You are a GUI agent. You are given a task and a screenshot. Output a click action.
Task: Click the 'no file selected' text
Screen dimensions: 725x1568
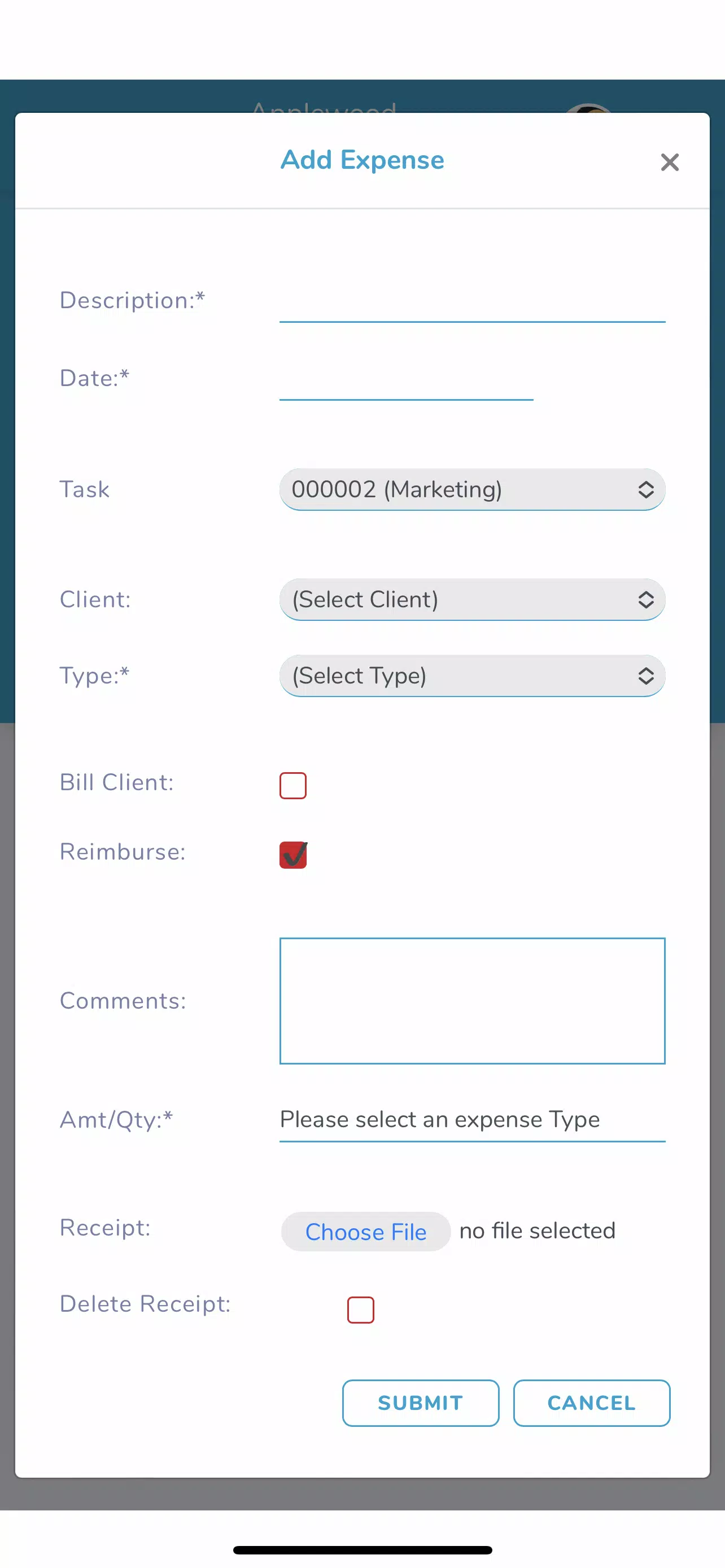tap(537, 1231)
